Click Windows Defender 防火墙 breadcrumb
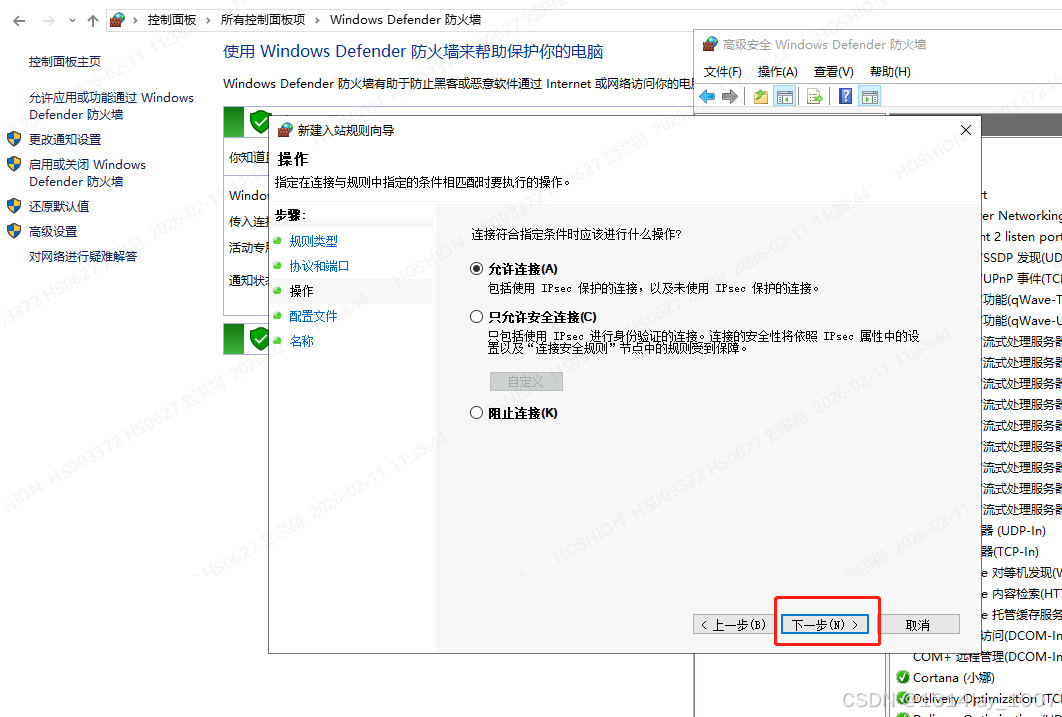The height and width of the screenshot is (717, 1062). click(x=406, y=20)
